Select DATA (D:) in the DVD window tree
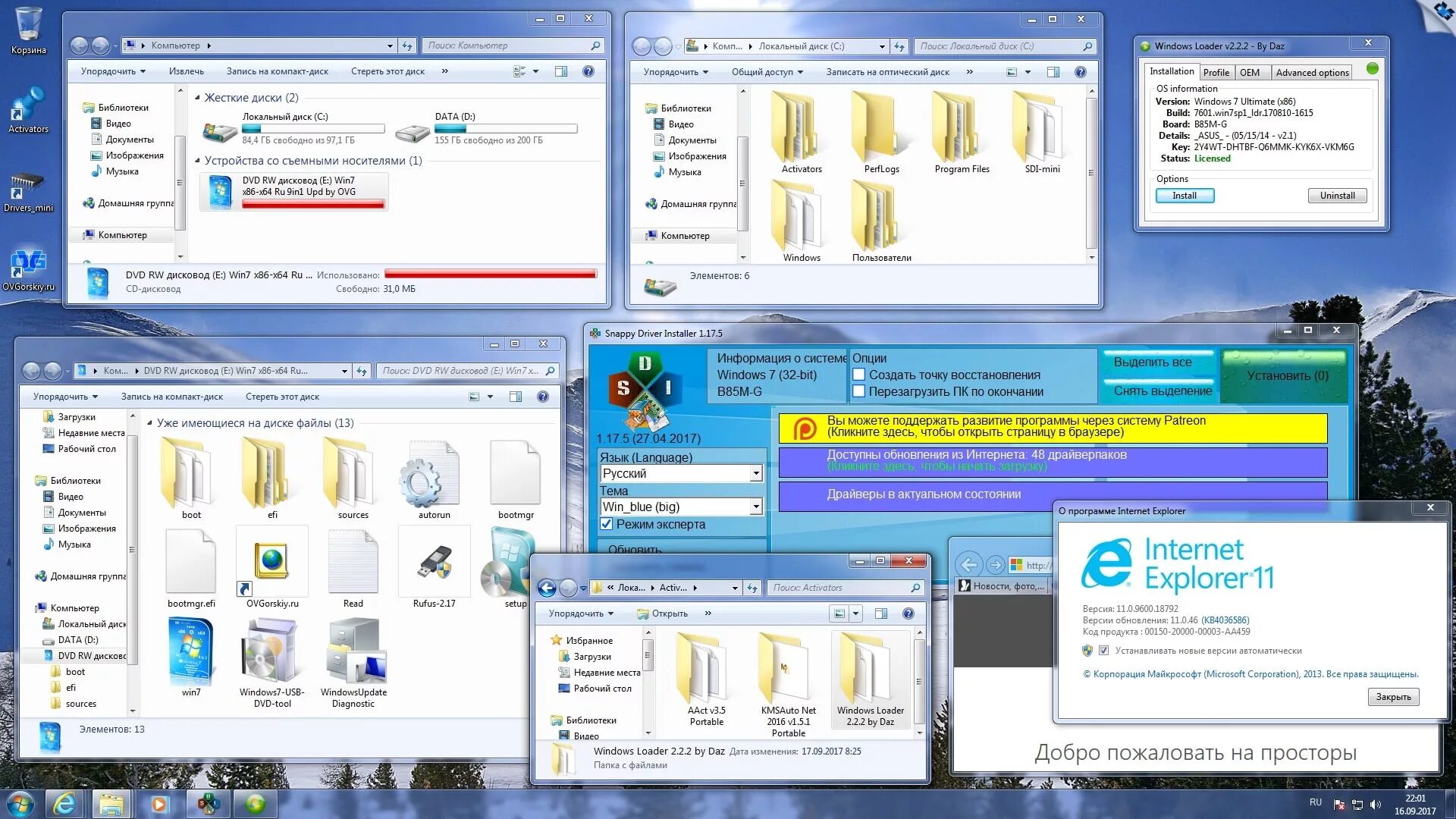Screen dimensions: 1456x819 (x=78, y=640)
